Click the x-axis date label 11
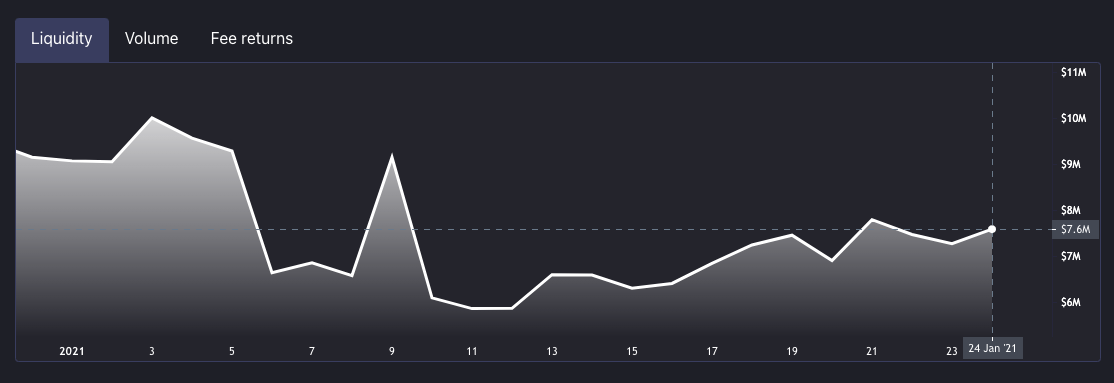This screenshot has height=383, width=1114. pyautogui.click(x=472, y=352)
